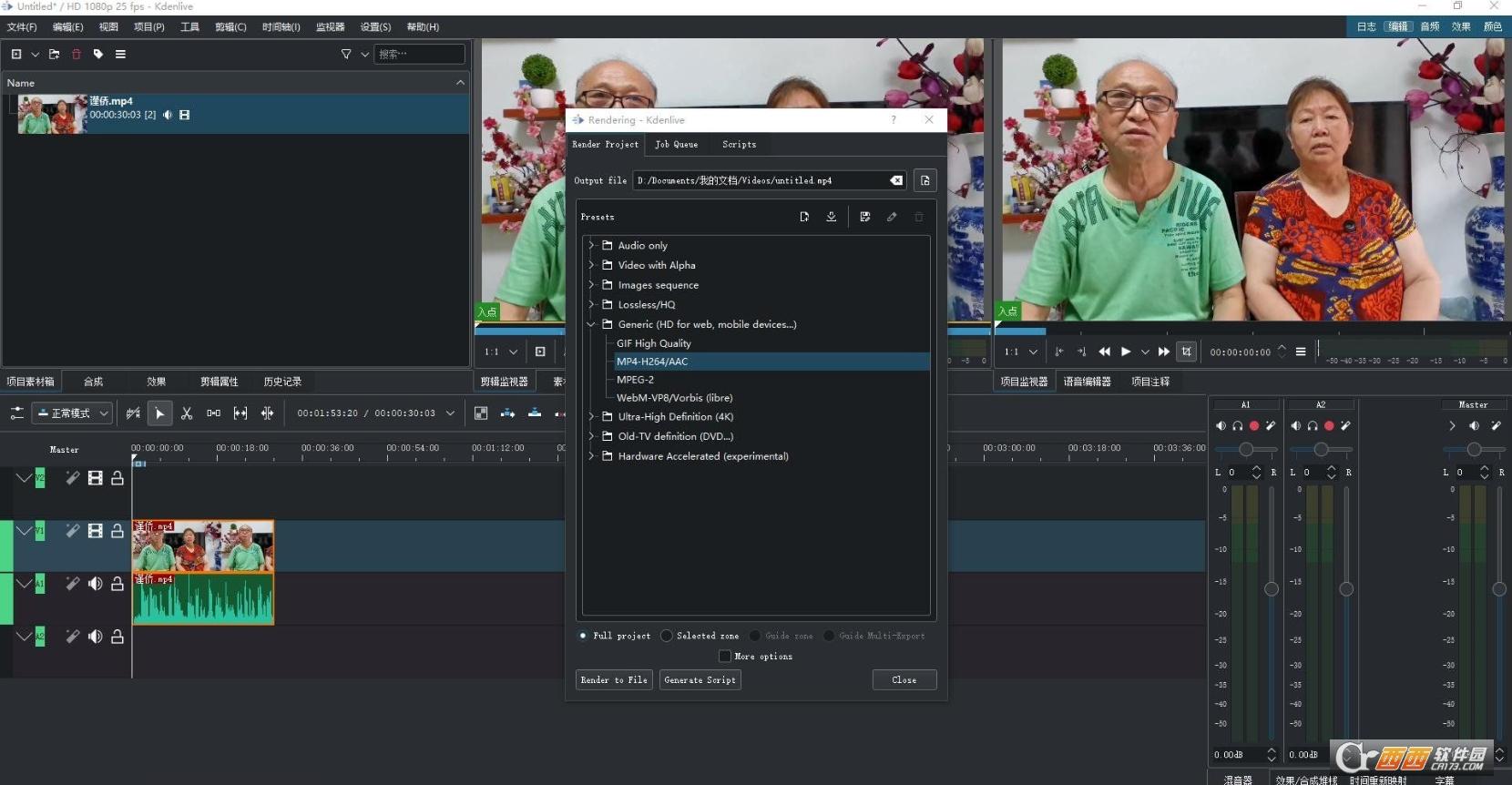The width and height of the screenshot is (1512, 785).
Task: Expand the Audio only preset folder
Action: pyautogui.click(x=591, y=245)
